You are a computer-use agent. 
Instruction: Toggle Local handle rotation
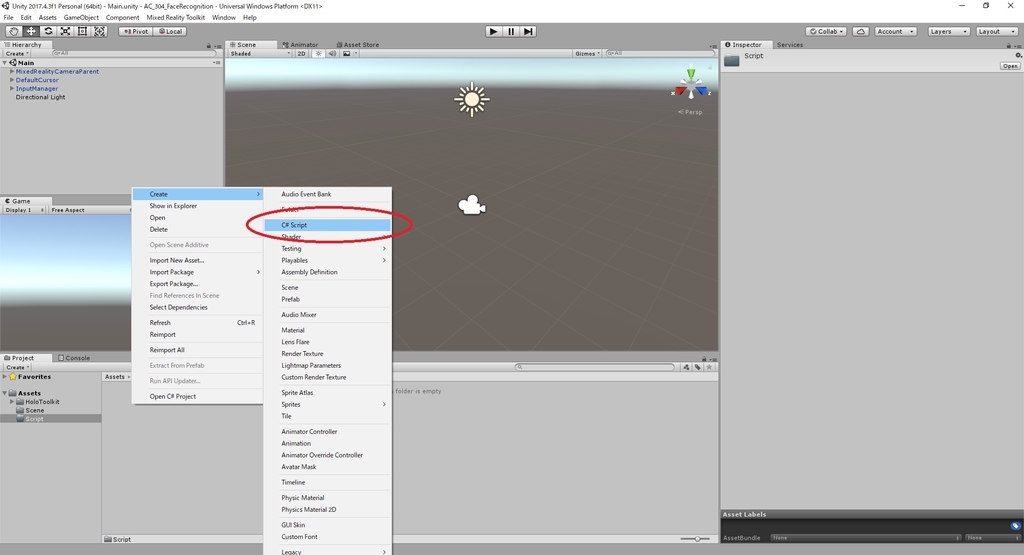pos(170,31)
